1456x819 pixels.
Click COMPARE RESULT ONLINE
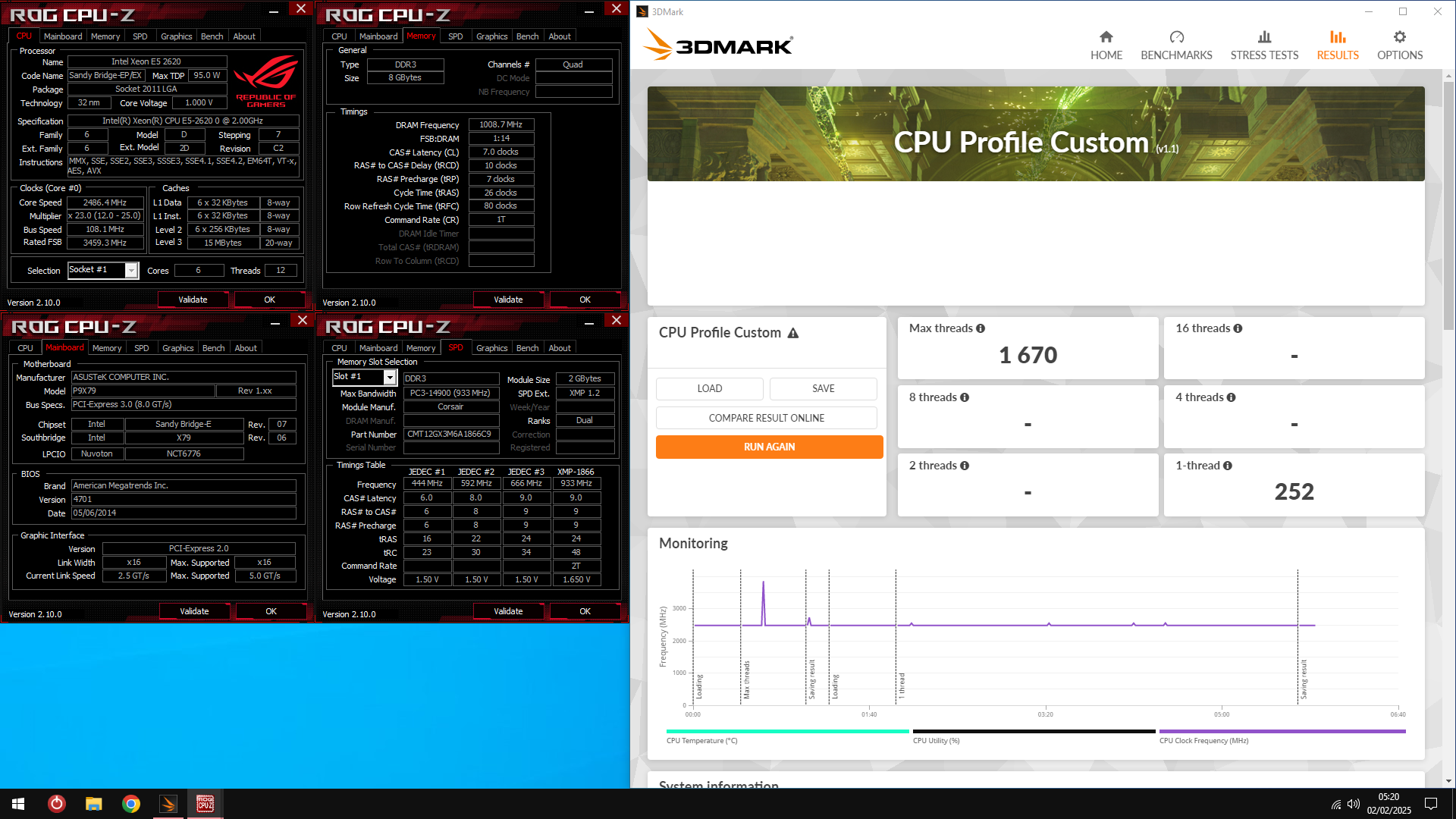pyautogui.click(x=767, y=418)
